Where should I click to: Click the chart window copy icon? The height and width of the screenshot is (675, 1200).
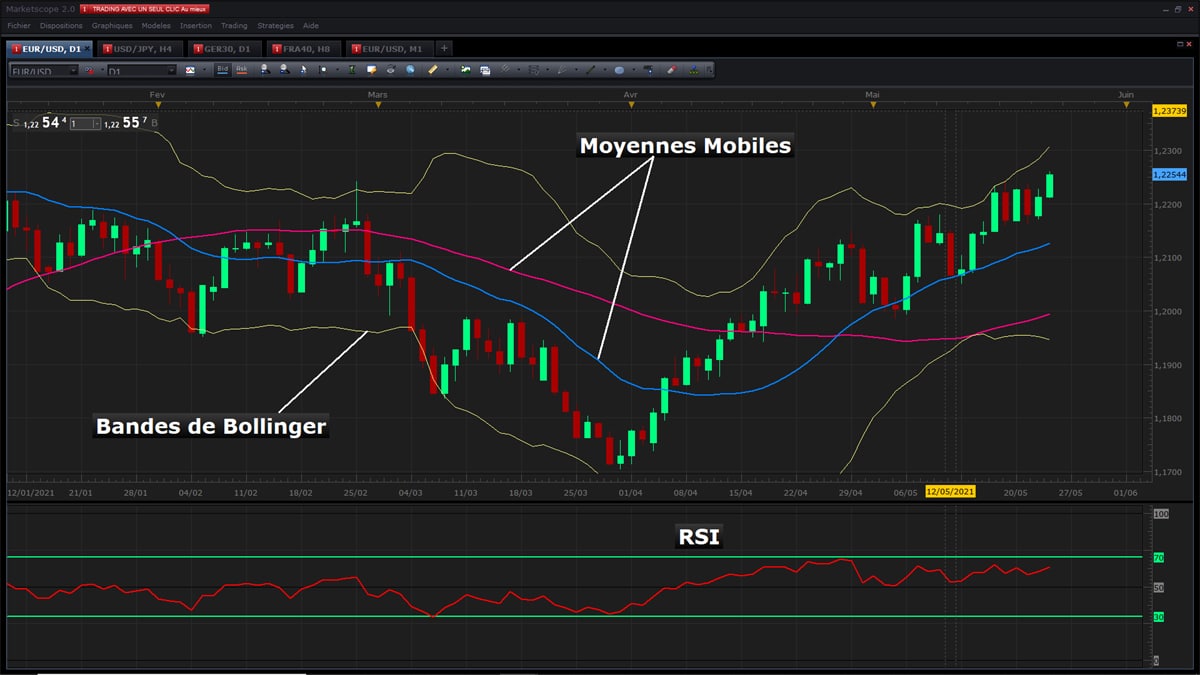coord(485,70)
